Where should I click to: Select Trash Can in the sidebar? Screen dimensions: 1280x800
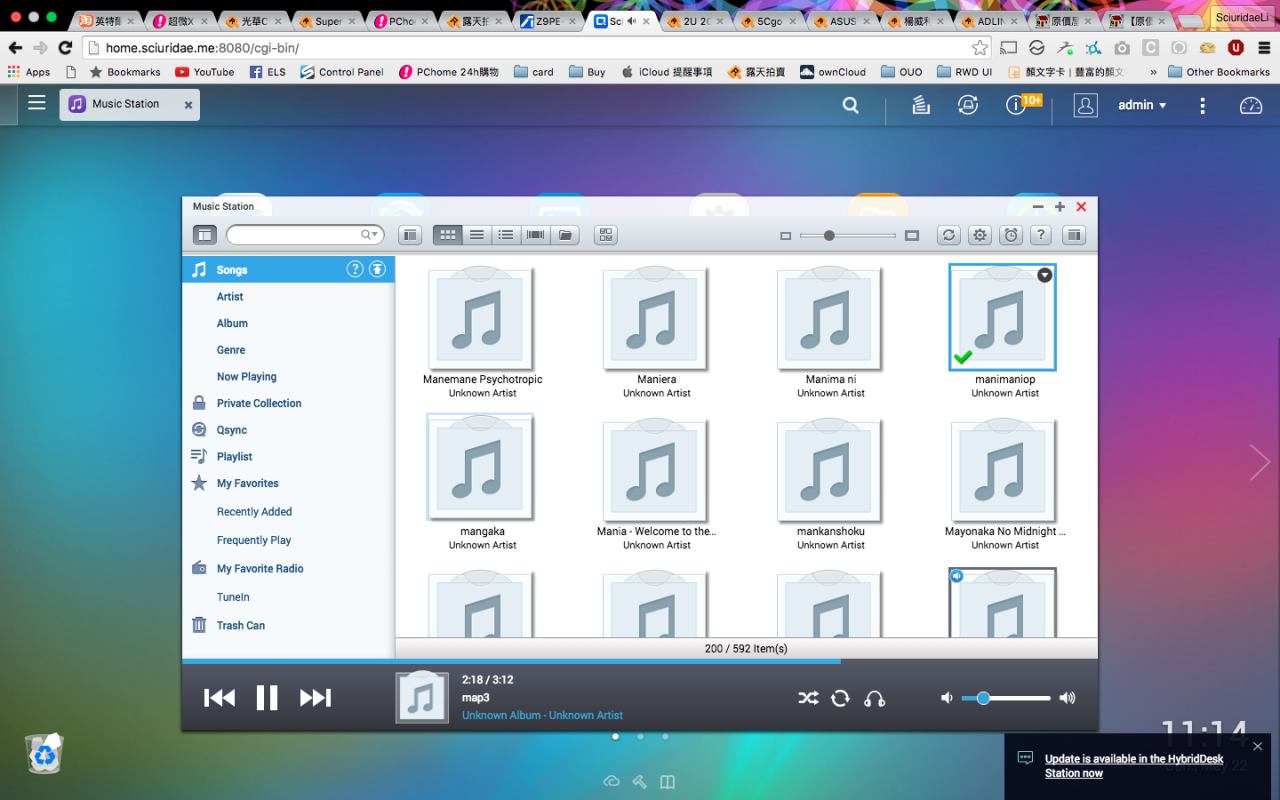tap(240, 626)
